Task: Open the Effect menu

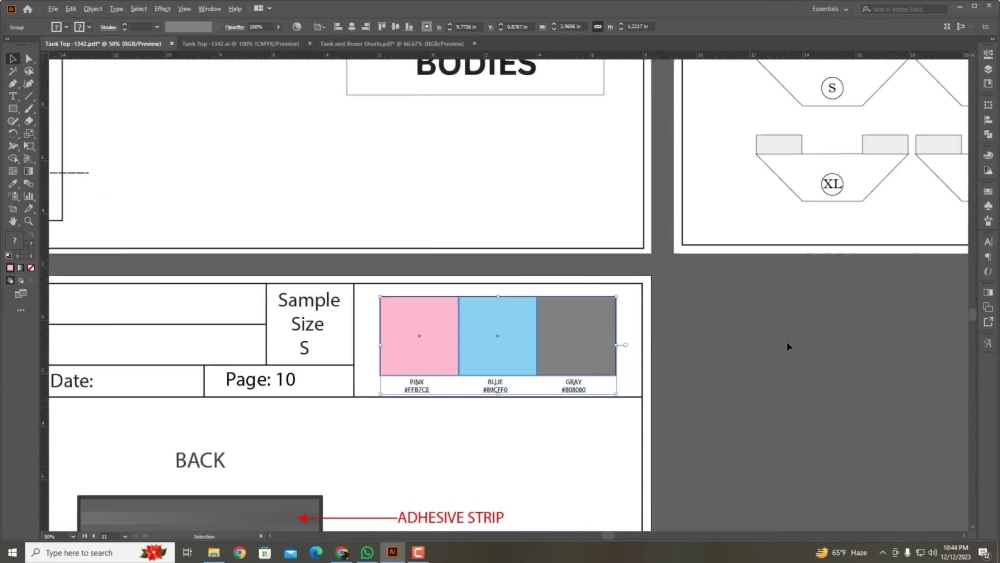Action: coord(162,9)
